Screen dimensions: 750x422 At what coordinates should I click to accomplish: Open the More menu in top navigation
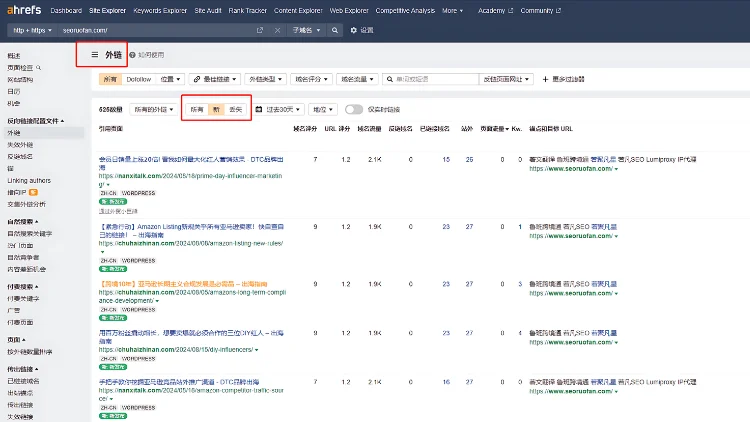click(x=452, y=11)
